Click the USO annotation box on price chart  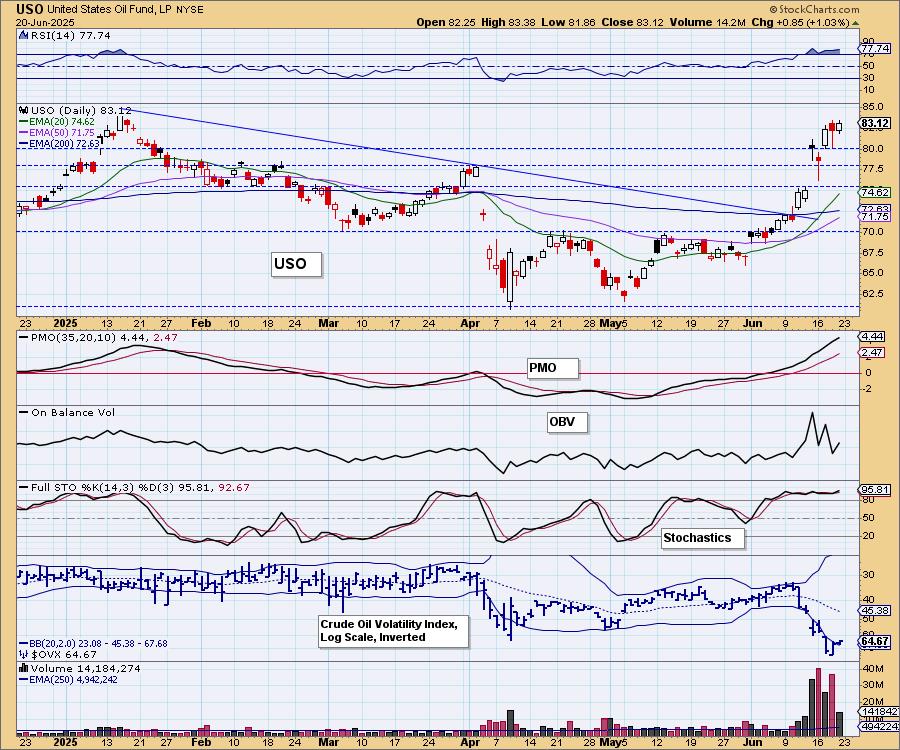pos(296,264)
